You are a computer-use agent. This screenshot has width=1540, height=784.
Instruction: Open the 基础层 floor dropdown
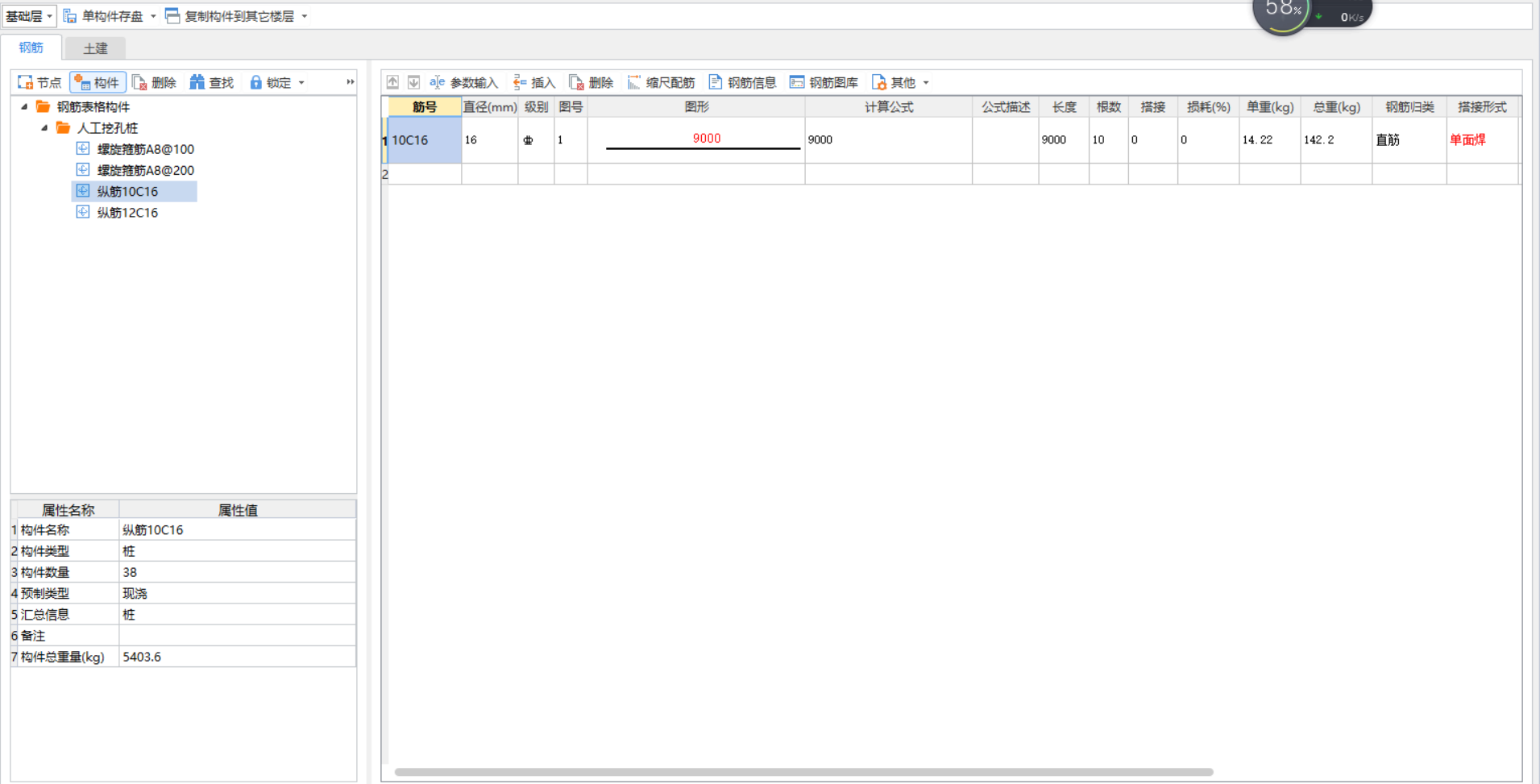28,16
